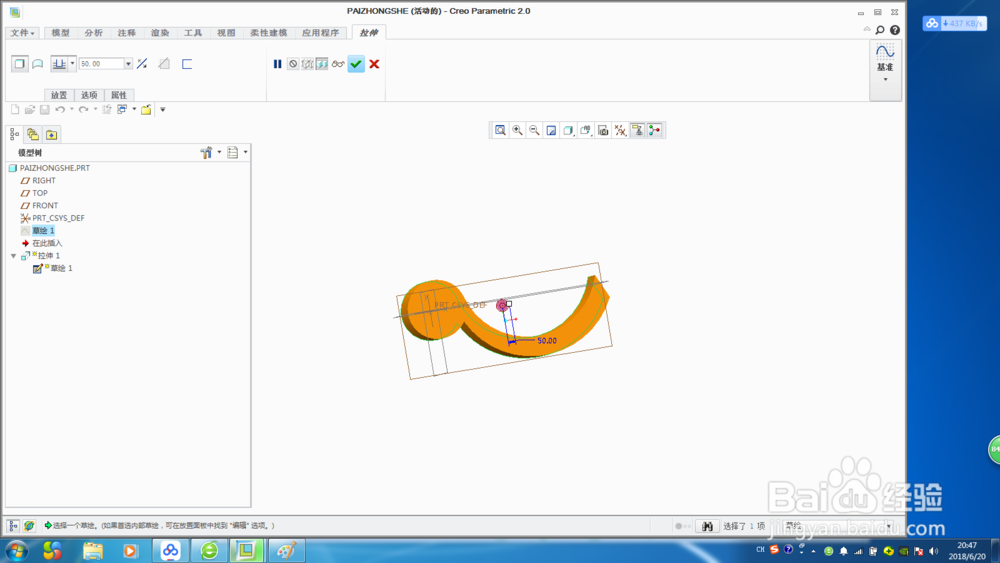Viewport: 1000px width, 563px height.
Task: Click the New file icon
Action: coord(15,110)
